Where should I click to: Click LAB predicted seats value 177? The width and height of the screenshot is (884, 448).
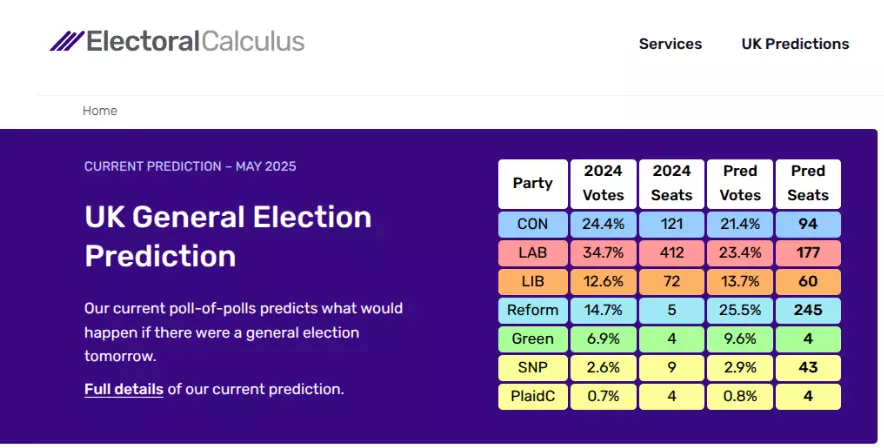(x=808, y=253)
